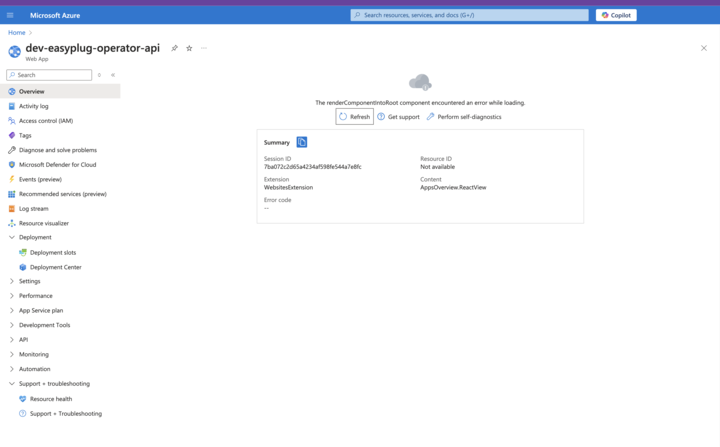Image resolution: width=720 pixels, height=447 pixels.
Task: Click the Resource ID 'Not available' text
Action: click(438, 167)
